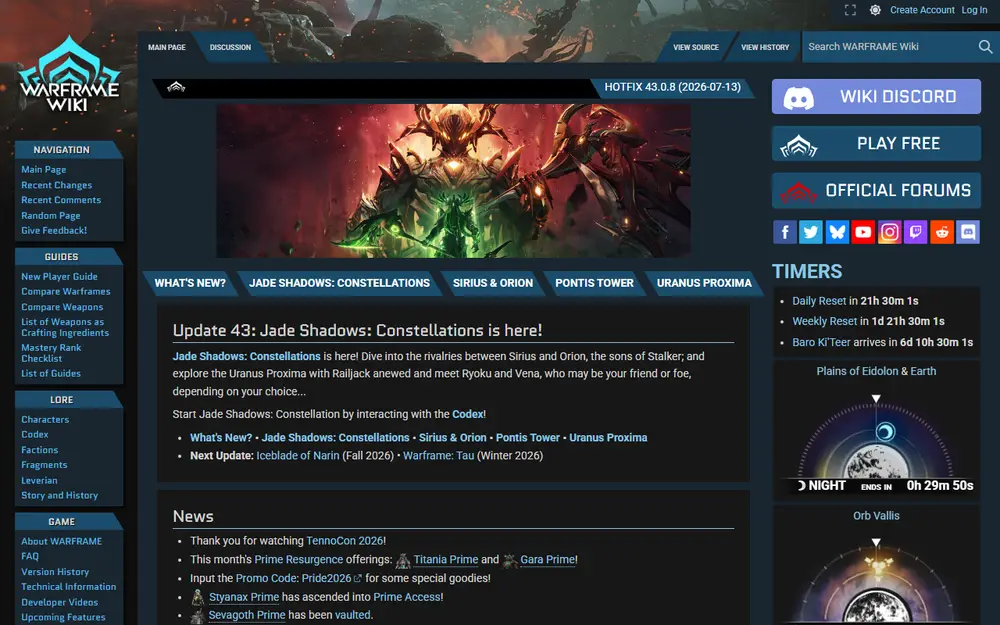The image size is (1000, 625).
Task: Open New Player Guide link
Action: 59,277
